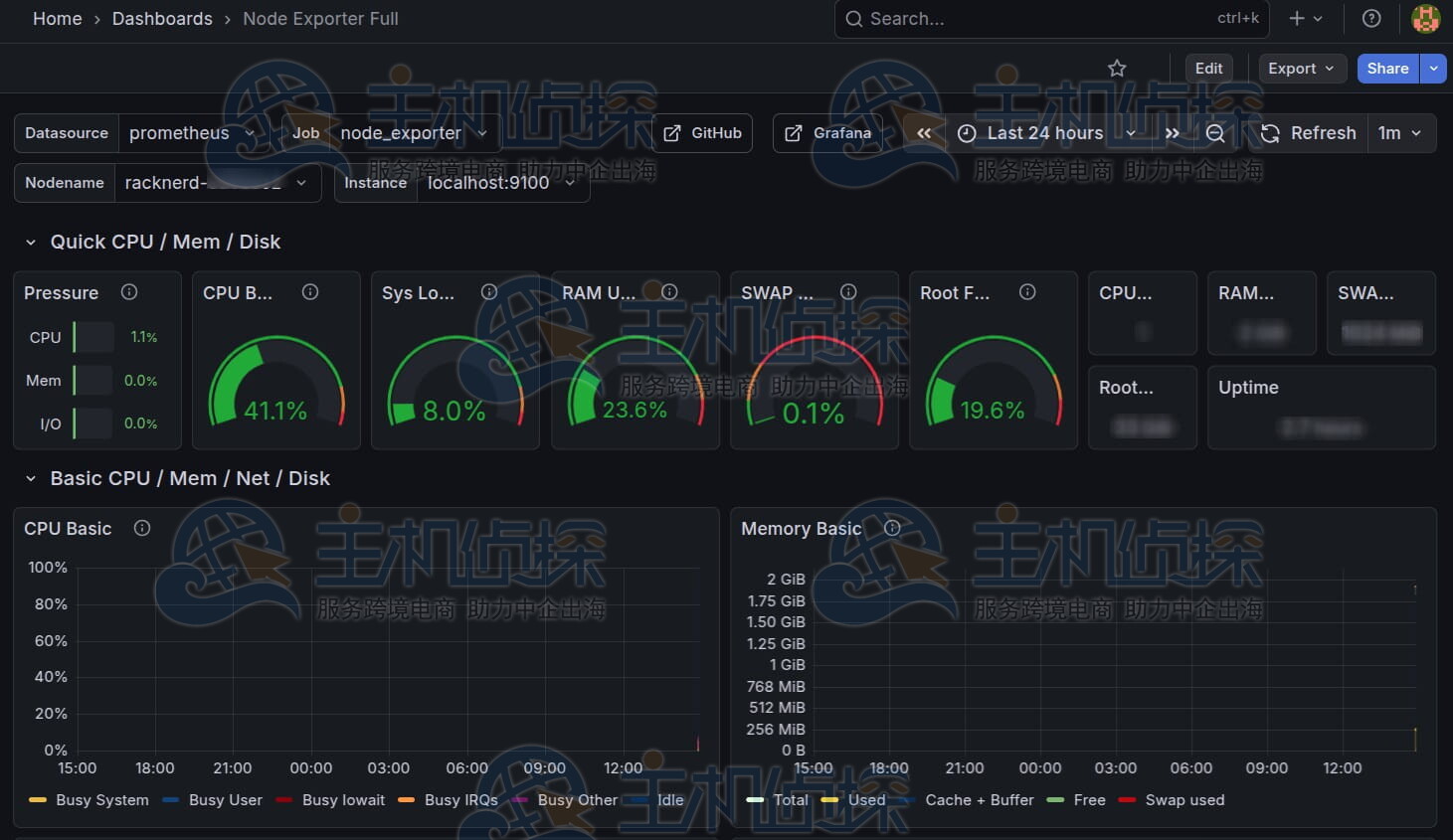Toggle Busy System series in legend

(101, 800)
